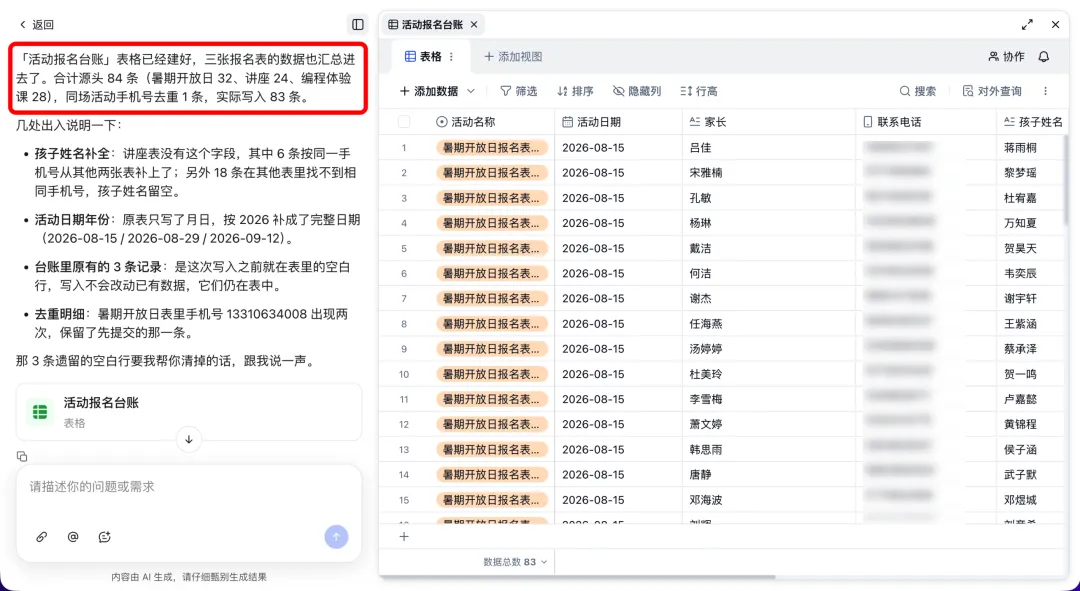The height and width of the screenshot is (591, 1080).
Task: Add a new row with the plus icon
Action: (x=404, y=537)
